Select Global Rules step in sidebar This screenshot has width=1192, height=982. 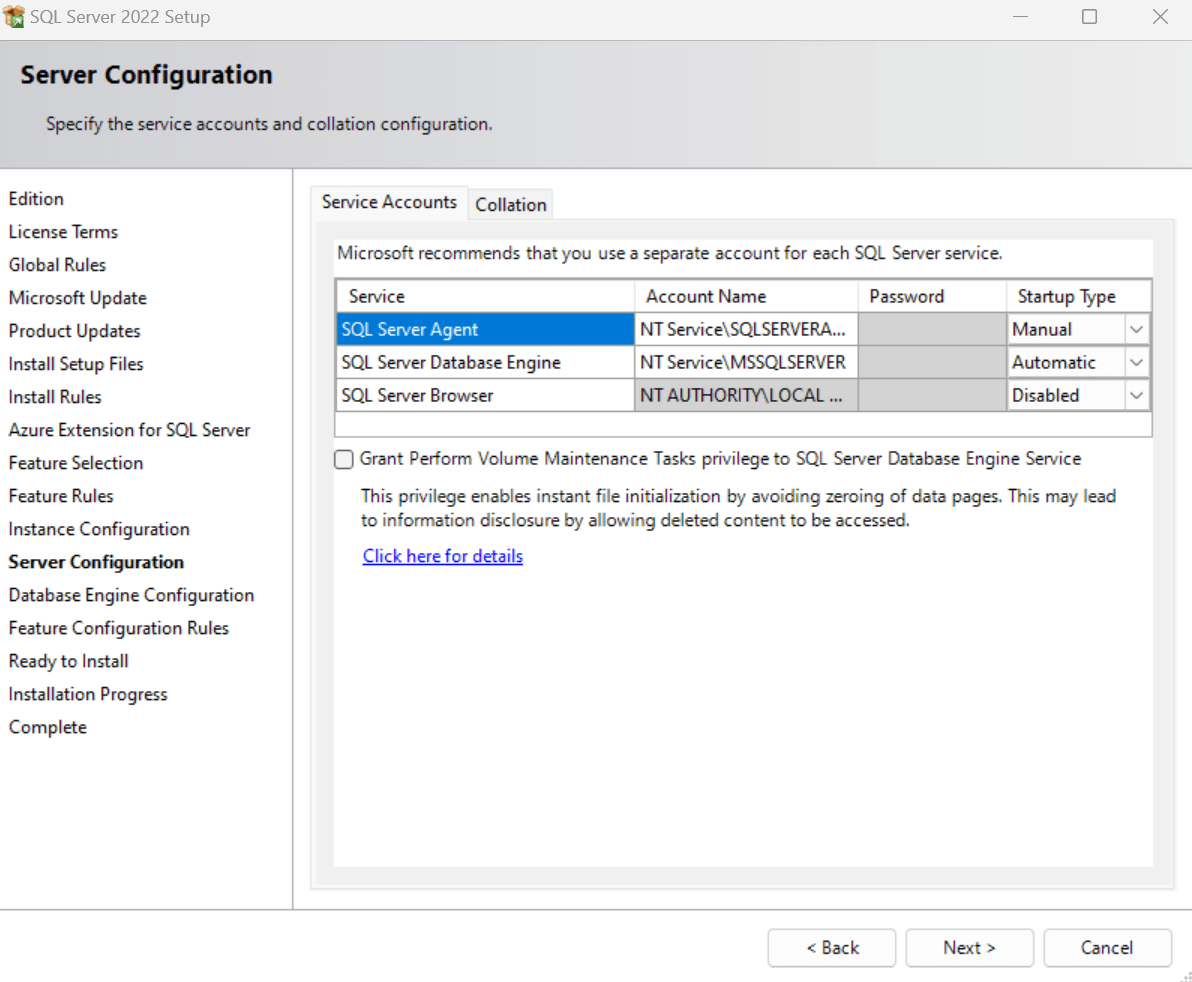tap(57, 265)
